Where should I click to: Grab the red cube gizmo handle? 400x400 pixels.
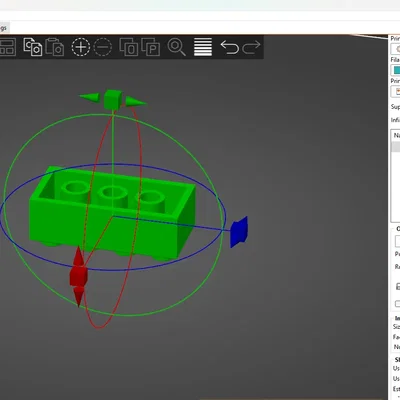pos(78,275)
